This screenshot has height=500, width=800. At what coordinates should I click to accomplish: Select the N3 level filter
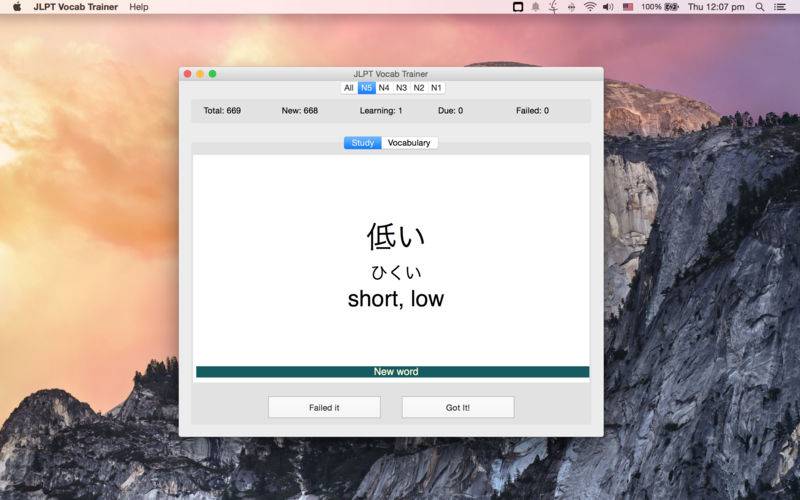tap(402, 88)
